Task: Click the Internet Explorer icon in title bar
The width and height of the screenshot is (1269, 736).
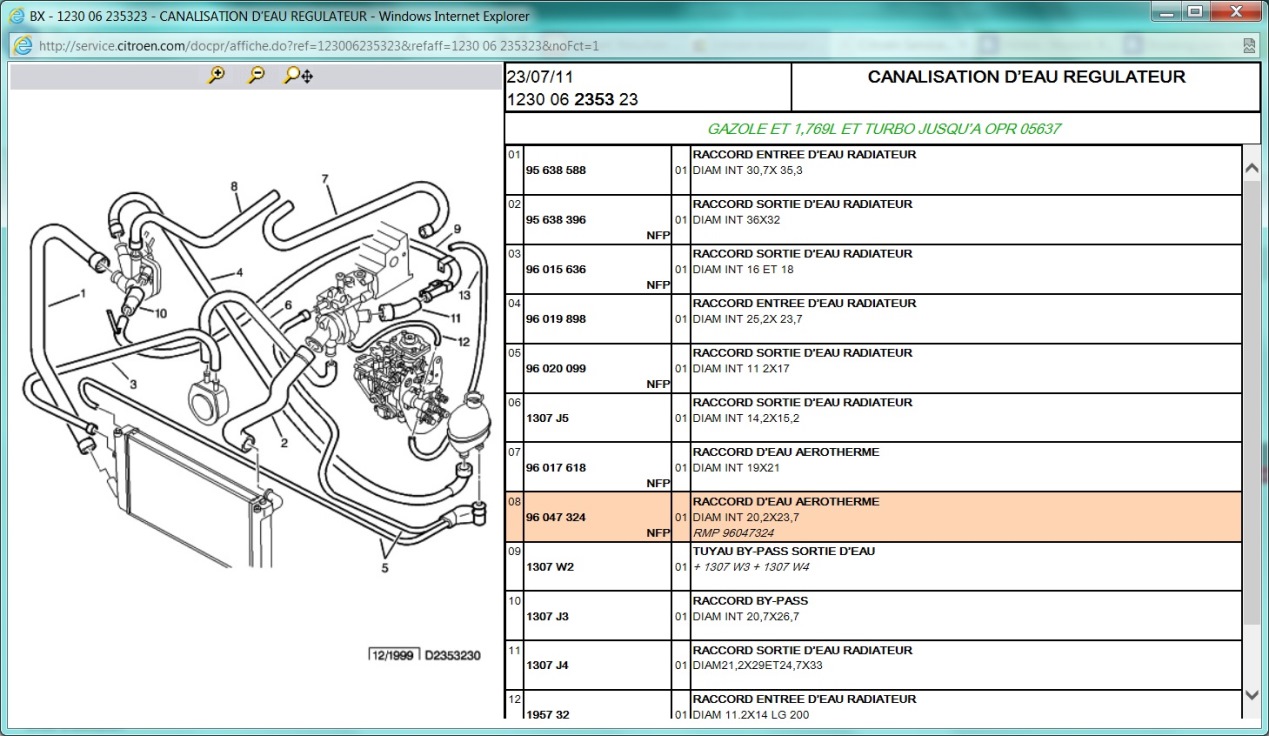Action: pyautogui.click(x=17, y=16)
